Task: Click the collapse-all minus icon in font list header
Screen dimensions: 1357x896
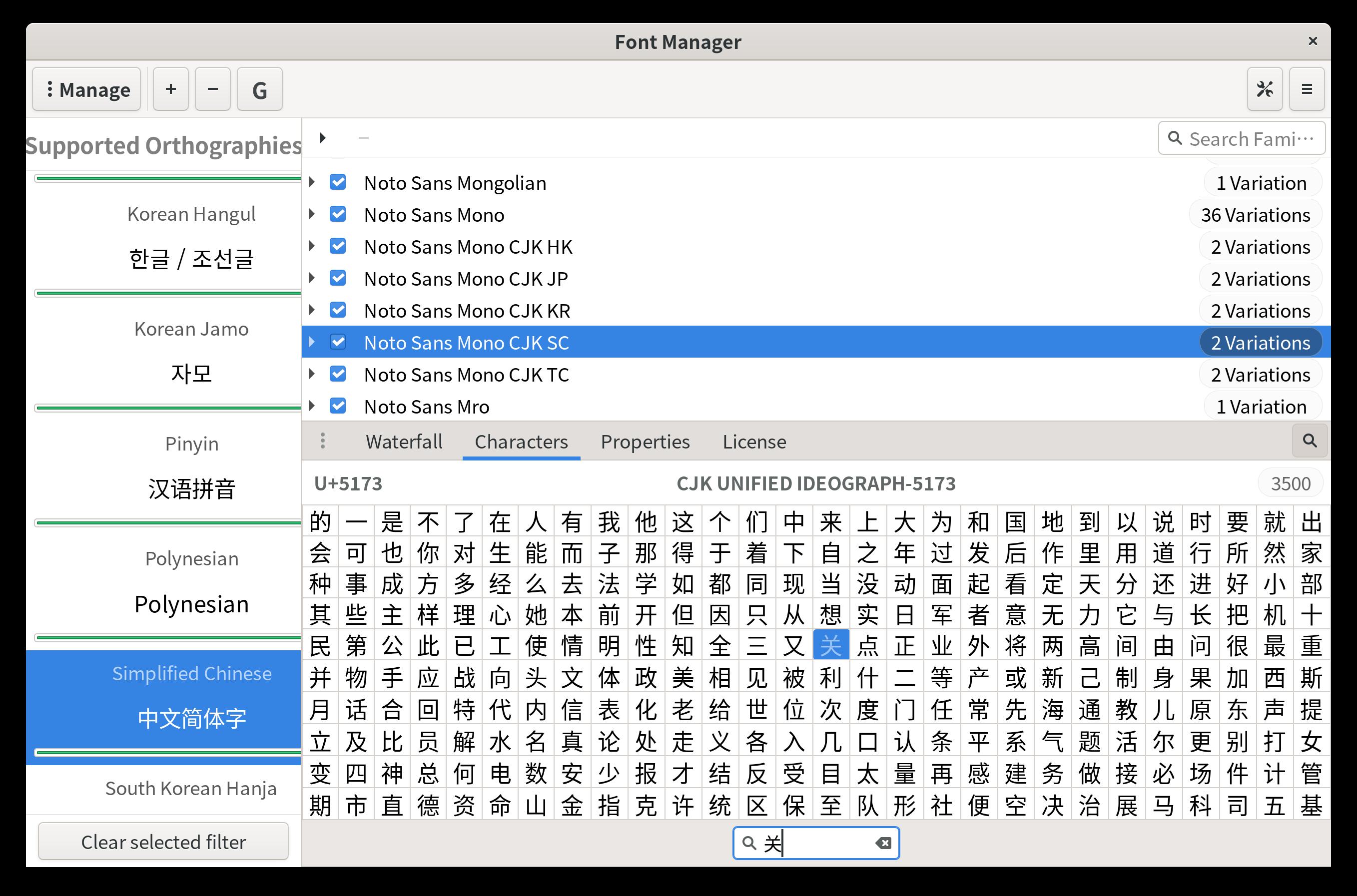Action: click(364, 138)
